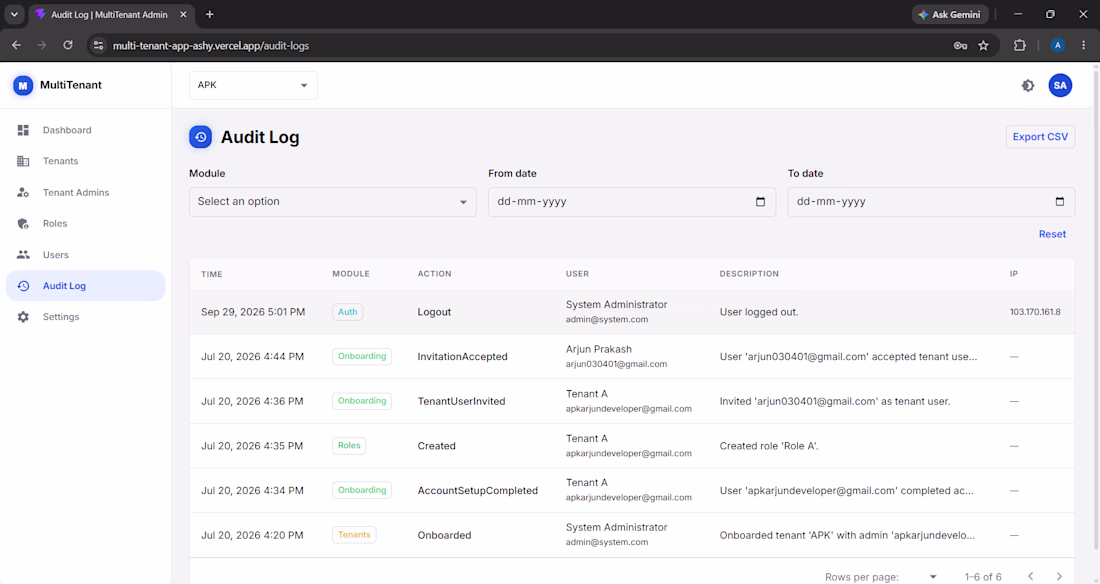This screenshot has height=584, width=1100.
Task: Open the browser extensions puzzle icon
Action: [x=1020, y=46]
